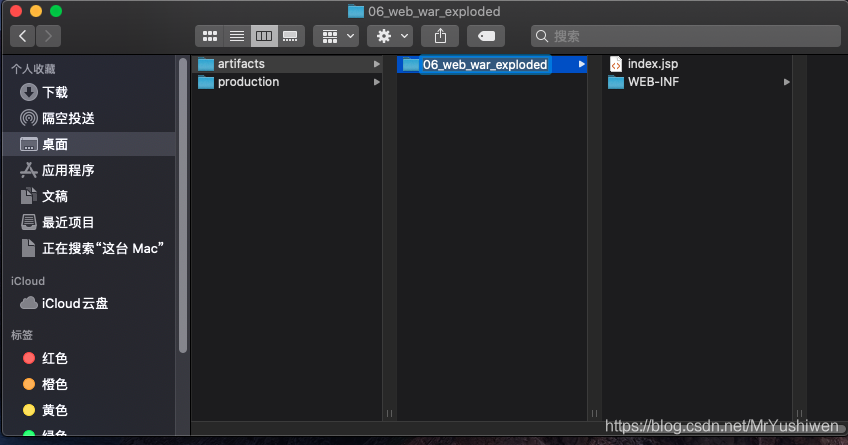This screenshot has height=445, width=848.
Task: Open 最近项目 in the sidebar
Action: tap(89, 222)
